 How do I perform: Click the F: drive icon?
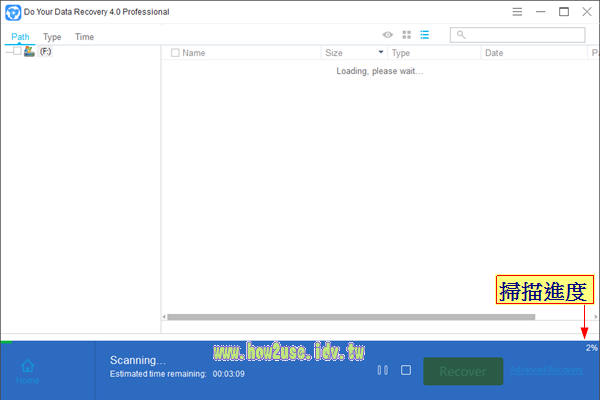30,51
